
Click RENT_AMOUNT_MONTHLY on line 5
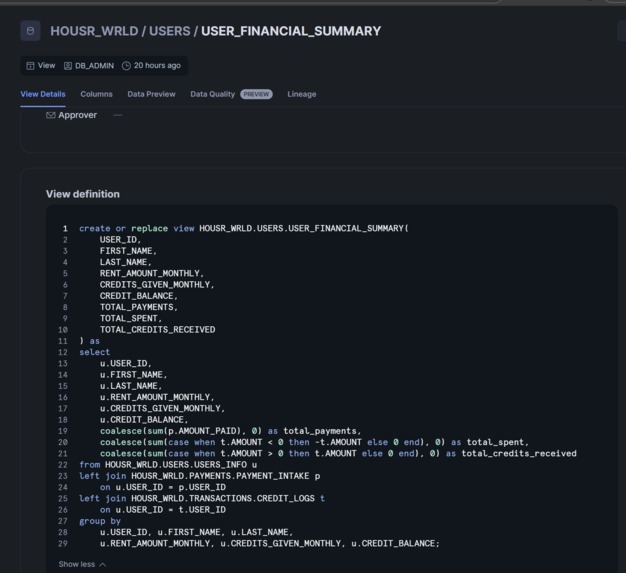(150, 274)
